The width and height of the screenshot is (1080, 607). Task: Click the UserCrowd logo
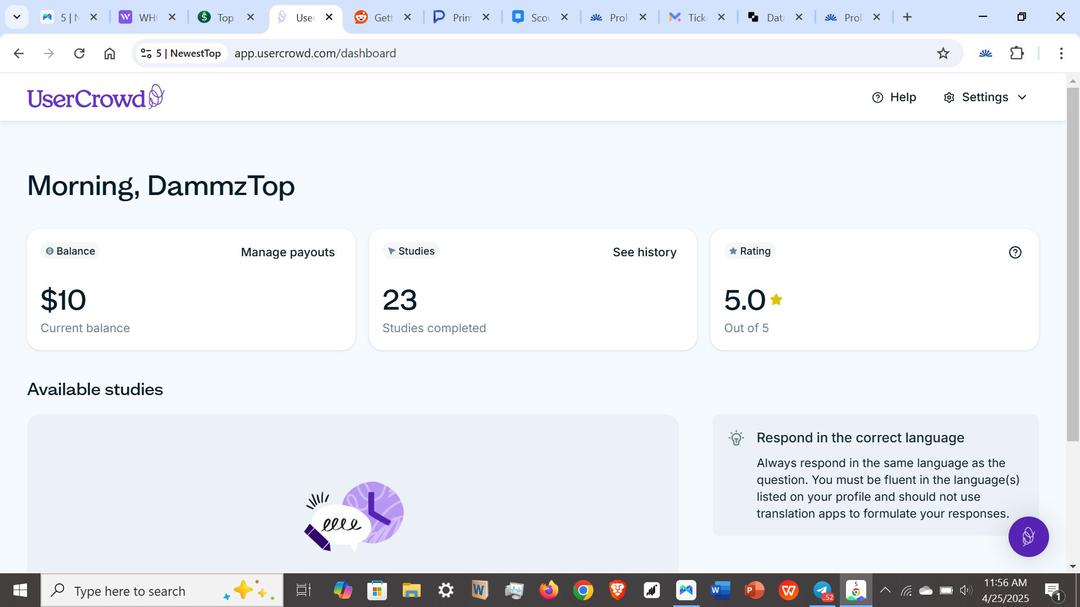(95, 97)
